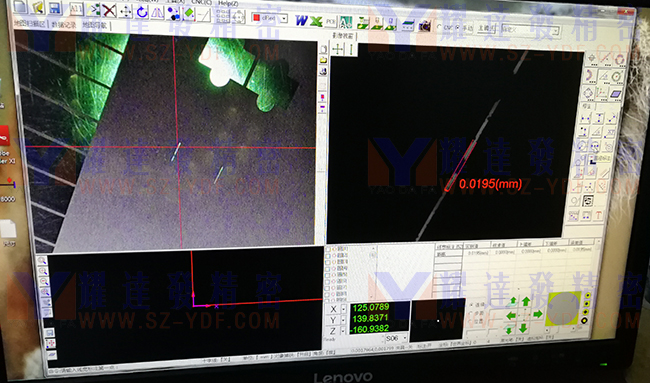
Task: Open the Help(Z) menu
Action: click(228, 2)
